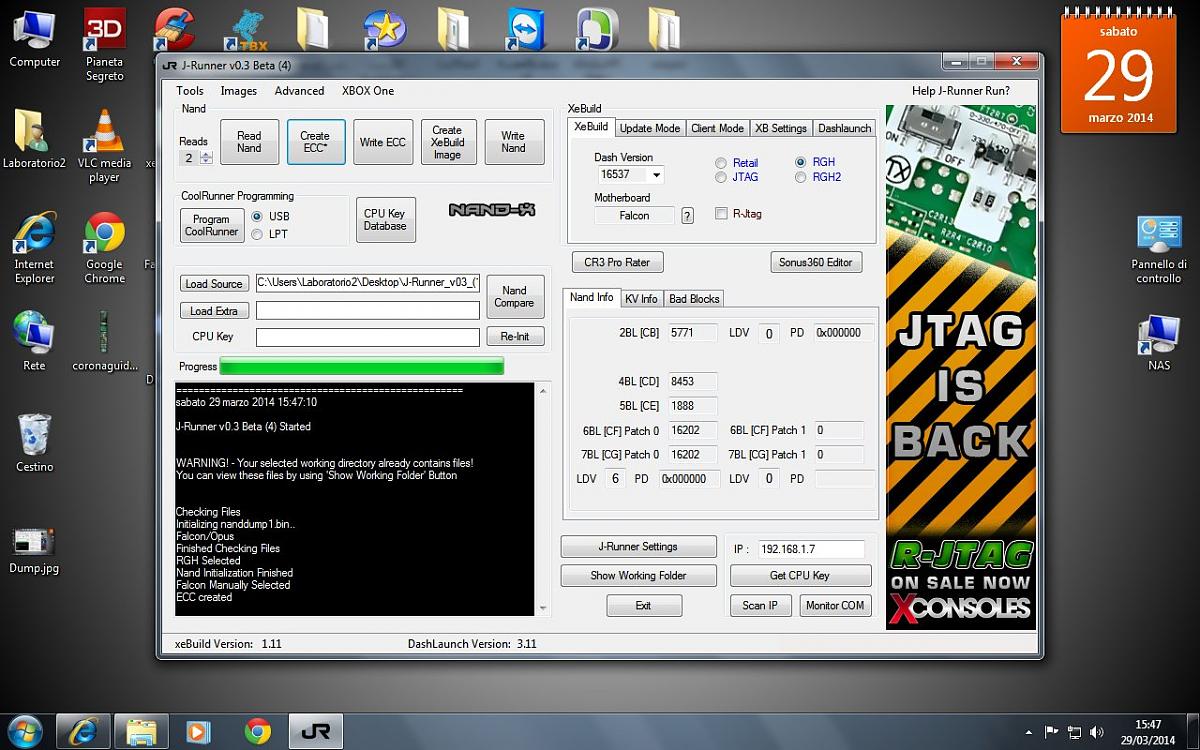Select the J-Runner taskbar button
This screenshot has height=750, width=1200.
click(x=316, y=731)
